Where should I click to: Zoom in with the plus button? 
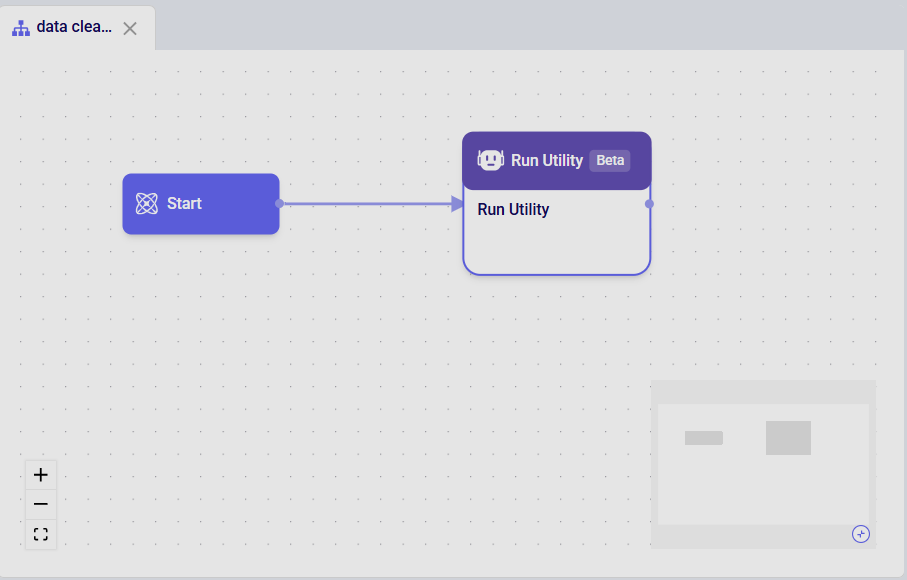click(x=40, y=475)
